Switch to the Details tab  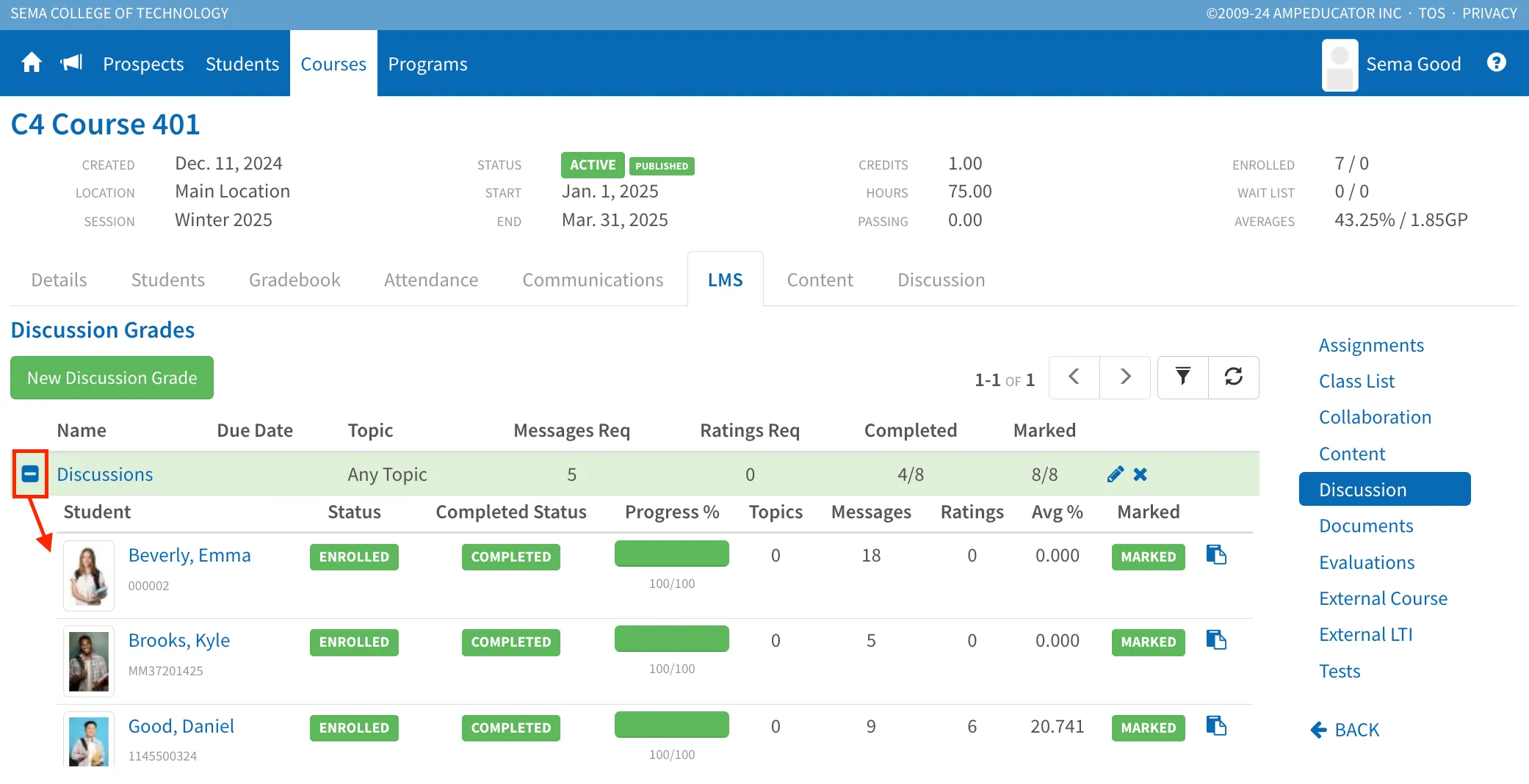(x=59, y=280)
